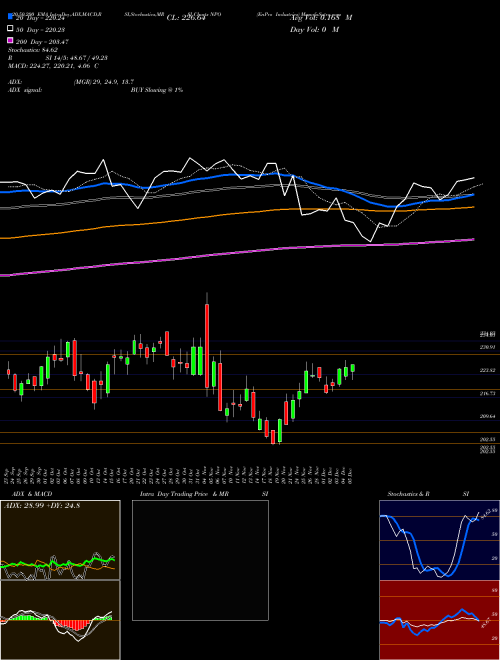Click the 'MACD: 224.27, 220.21, 4.06 C' line
Image resolution: width=500 pixels, height=660 pixels.
coord(53,66)
